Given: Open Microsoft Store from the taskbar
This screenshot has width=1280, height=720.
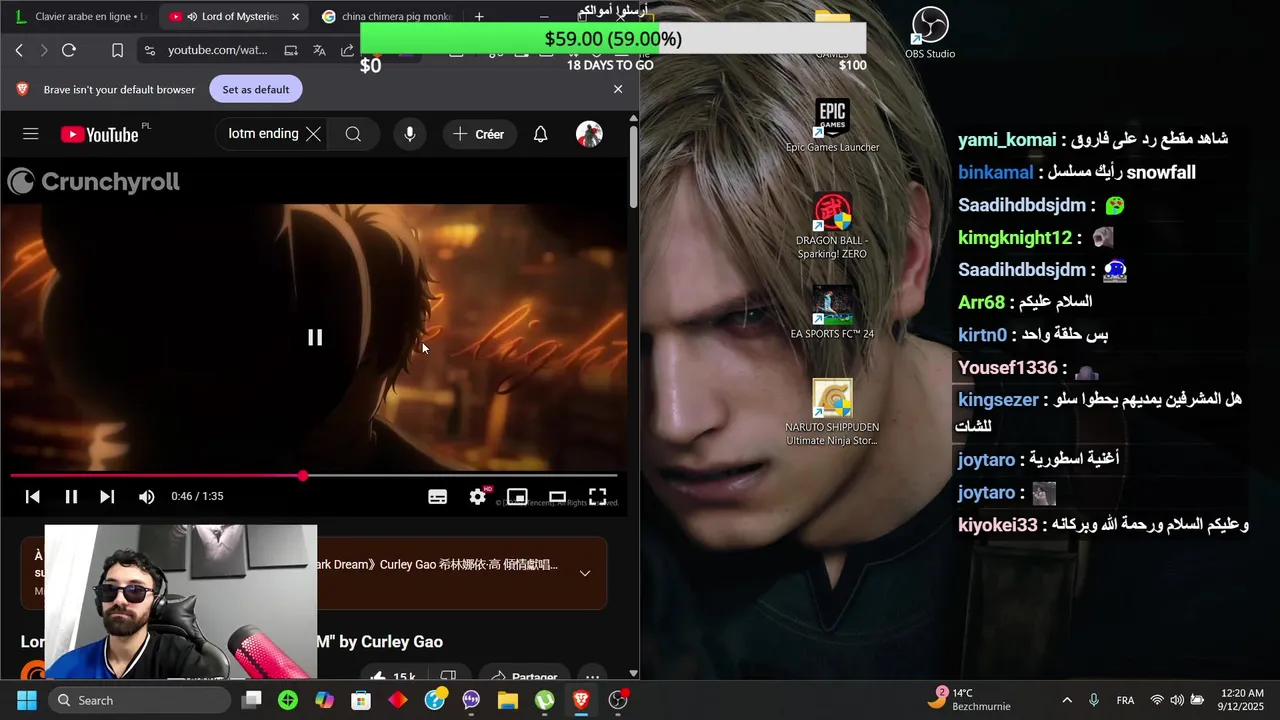Looking at the screenshot, I should tap(361, 700).
